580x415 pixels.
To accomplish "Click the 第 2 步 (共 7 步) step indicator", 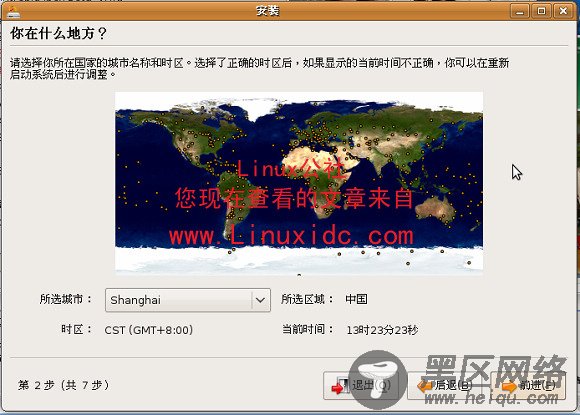I will point(64,385).
